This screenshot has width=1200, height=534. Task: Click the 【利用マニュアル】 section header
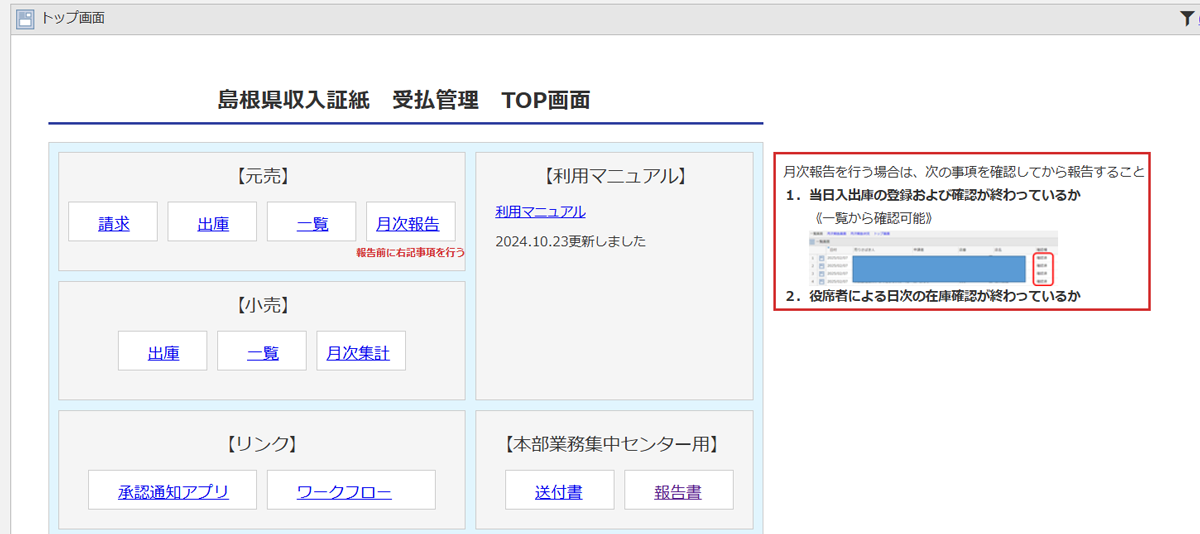[x=614, y=176]
